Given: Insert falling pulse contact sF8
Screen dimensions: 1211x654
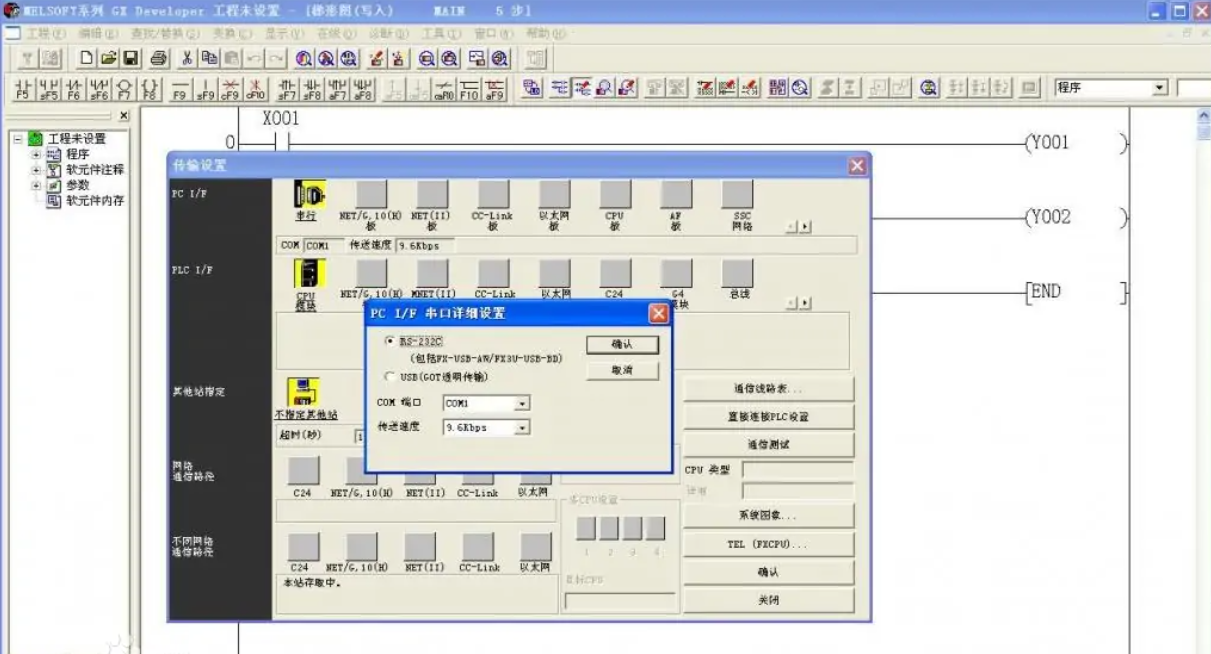Looking at the screenshot, I should pyautogui.click(x=311, y=89).
